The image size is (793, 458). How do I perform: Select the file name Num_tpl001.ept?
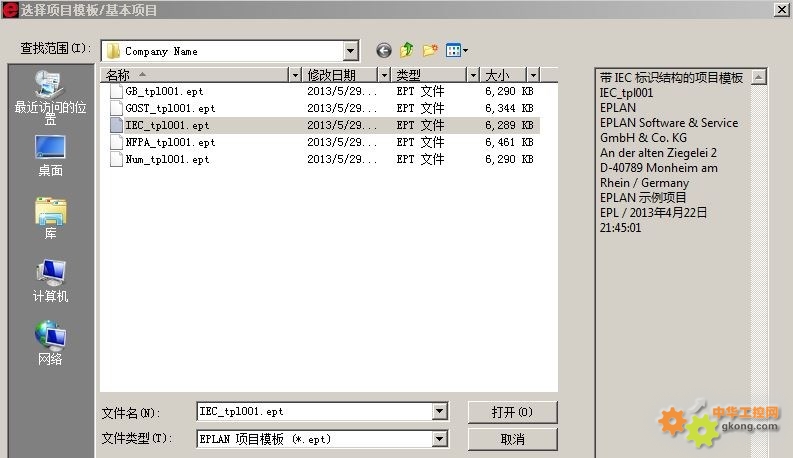coord(167,159)
